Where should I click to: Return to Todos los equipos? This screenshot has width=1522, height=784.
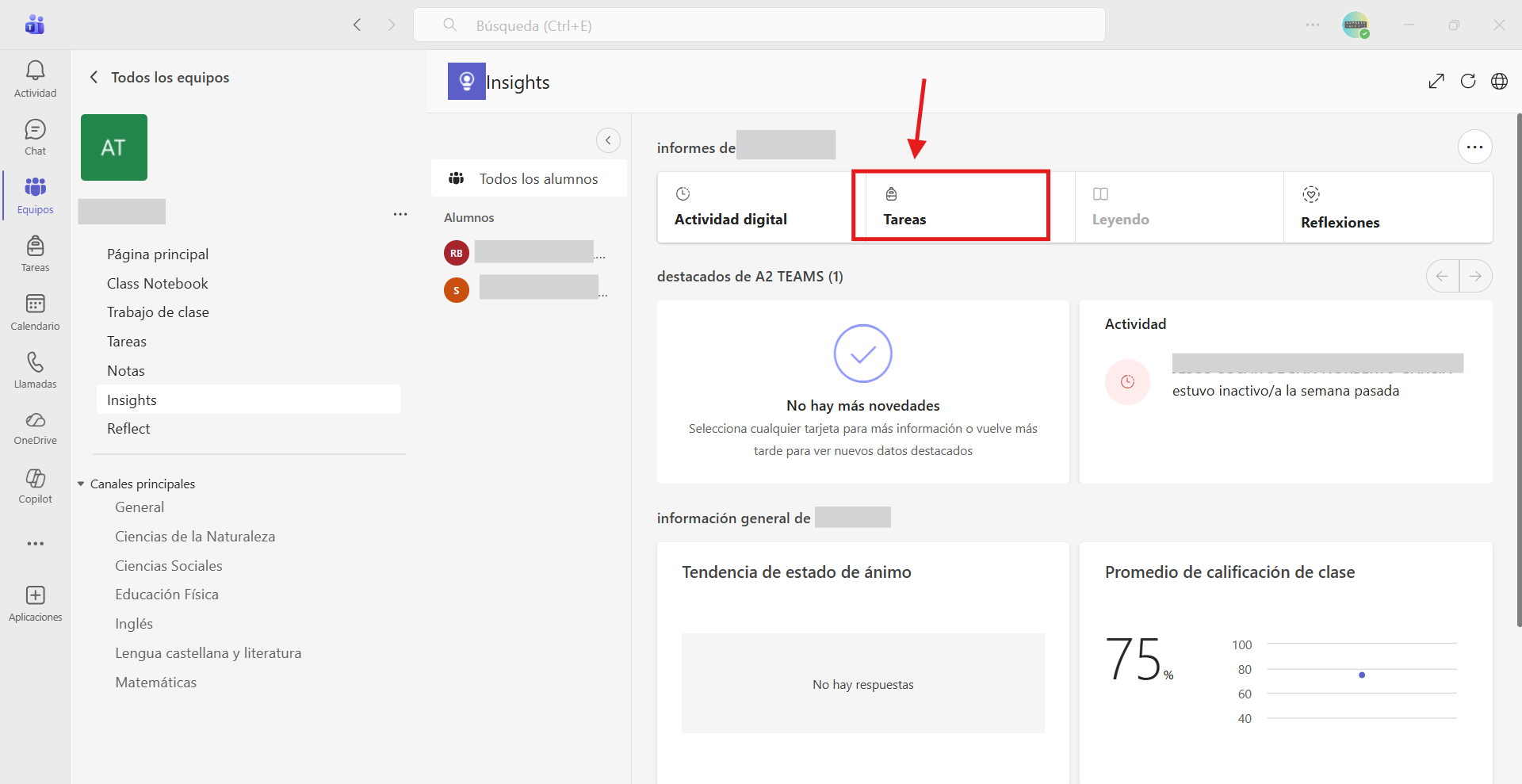pyautogui.click(x=160, y=77)
